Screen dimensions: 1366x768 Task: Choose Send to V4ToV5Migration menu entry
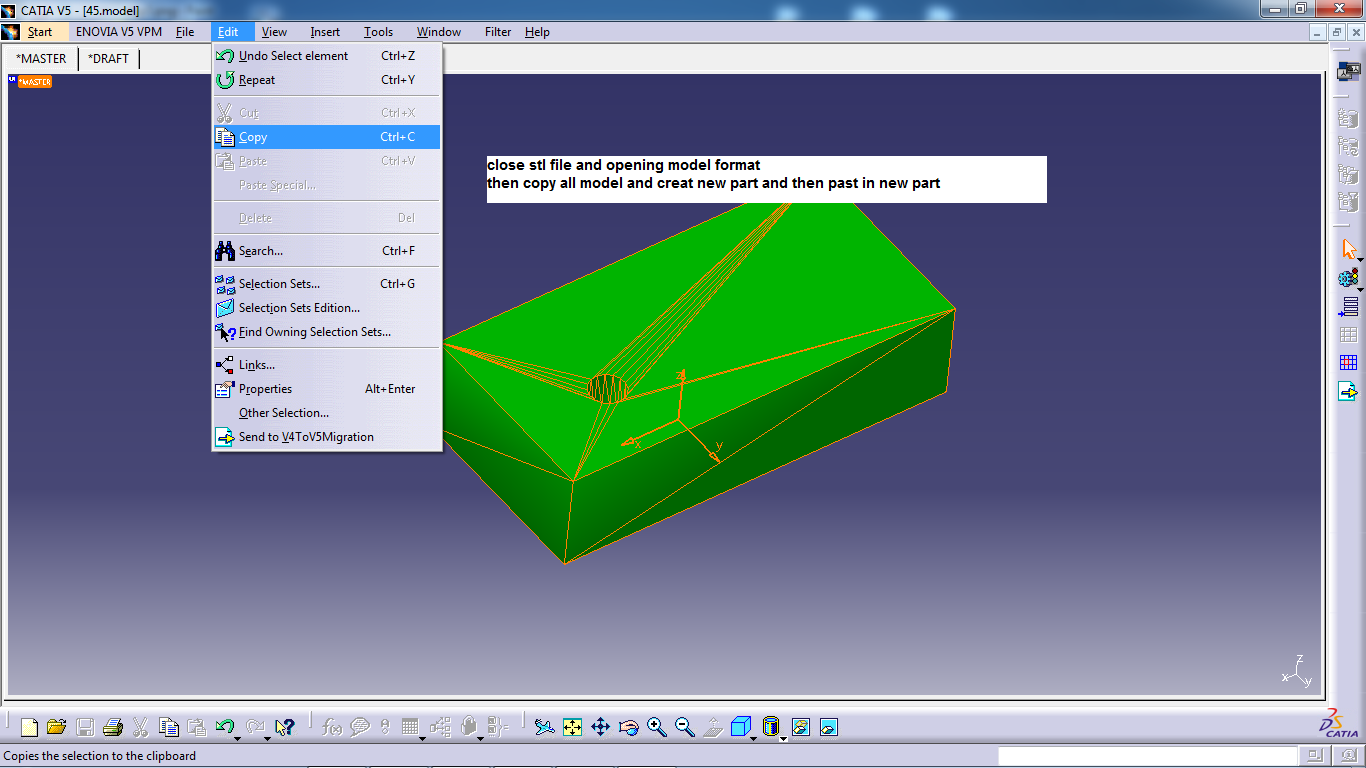(326, 437)
